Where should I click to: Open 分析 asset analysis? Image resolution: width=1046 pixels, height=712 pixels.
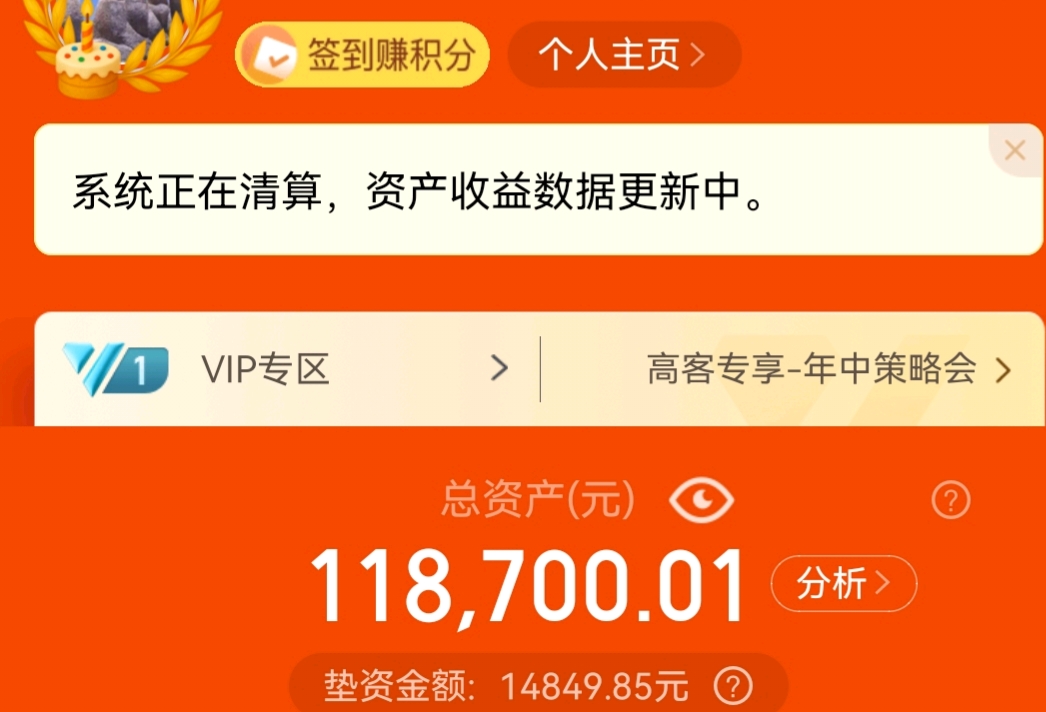click(844, 584)
